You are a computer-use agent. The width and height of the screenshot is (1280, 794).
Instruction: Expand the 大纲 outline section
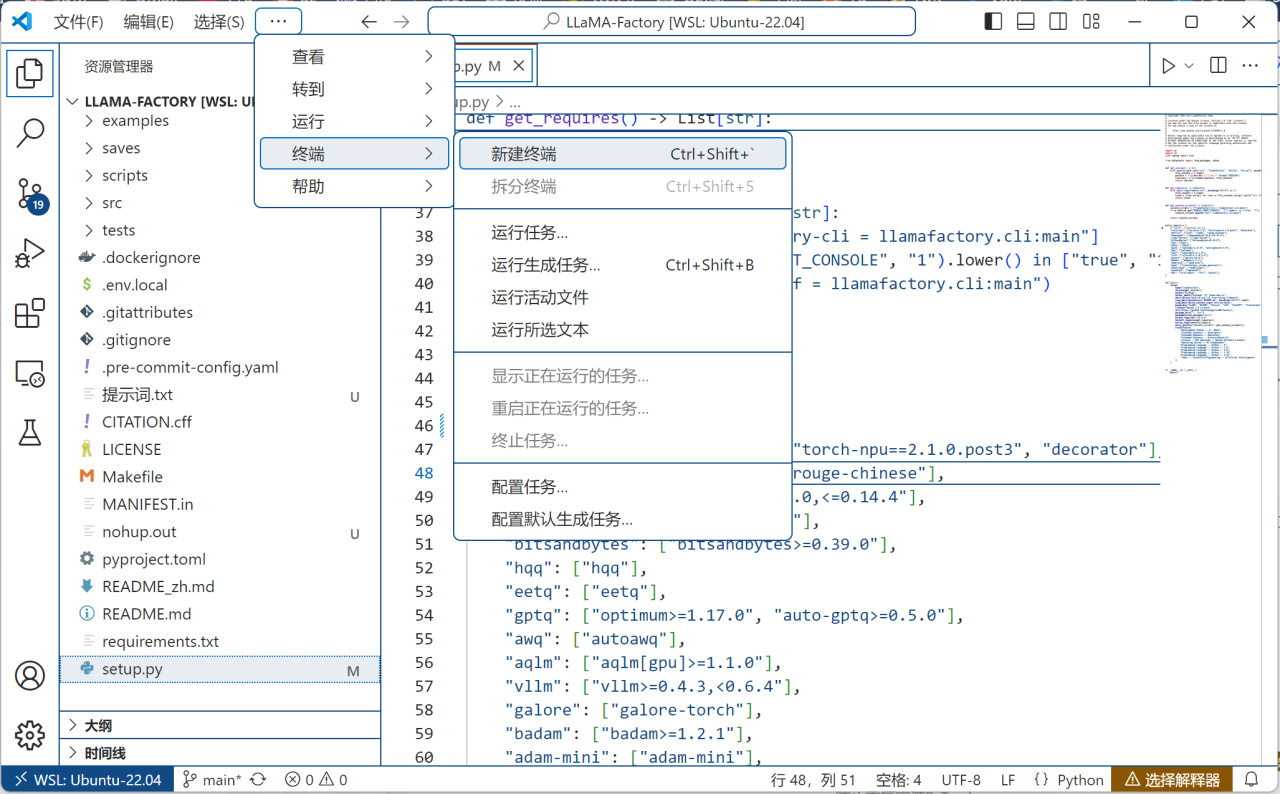pyautogui.click(x=220, y=725)
